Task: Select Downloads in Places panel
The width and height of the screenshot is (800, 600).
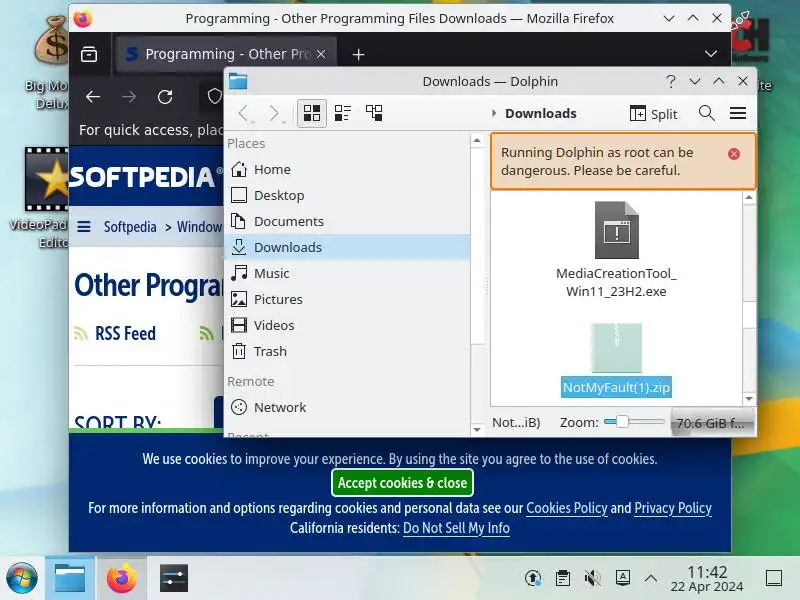Action: click(346, 247)
